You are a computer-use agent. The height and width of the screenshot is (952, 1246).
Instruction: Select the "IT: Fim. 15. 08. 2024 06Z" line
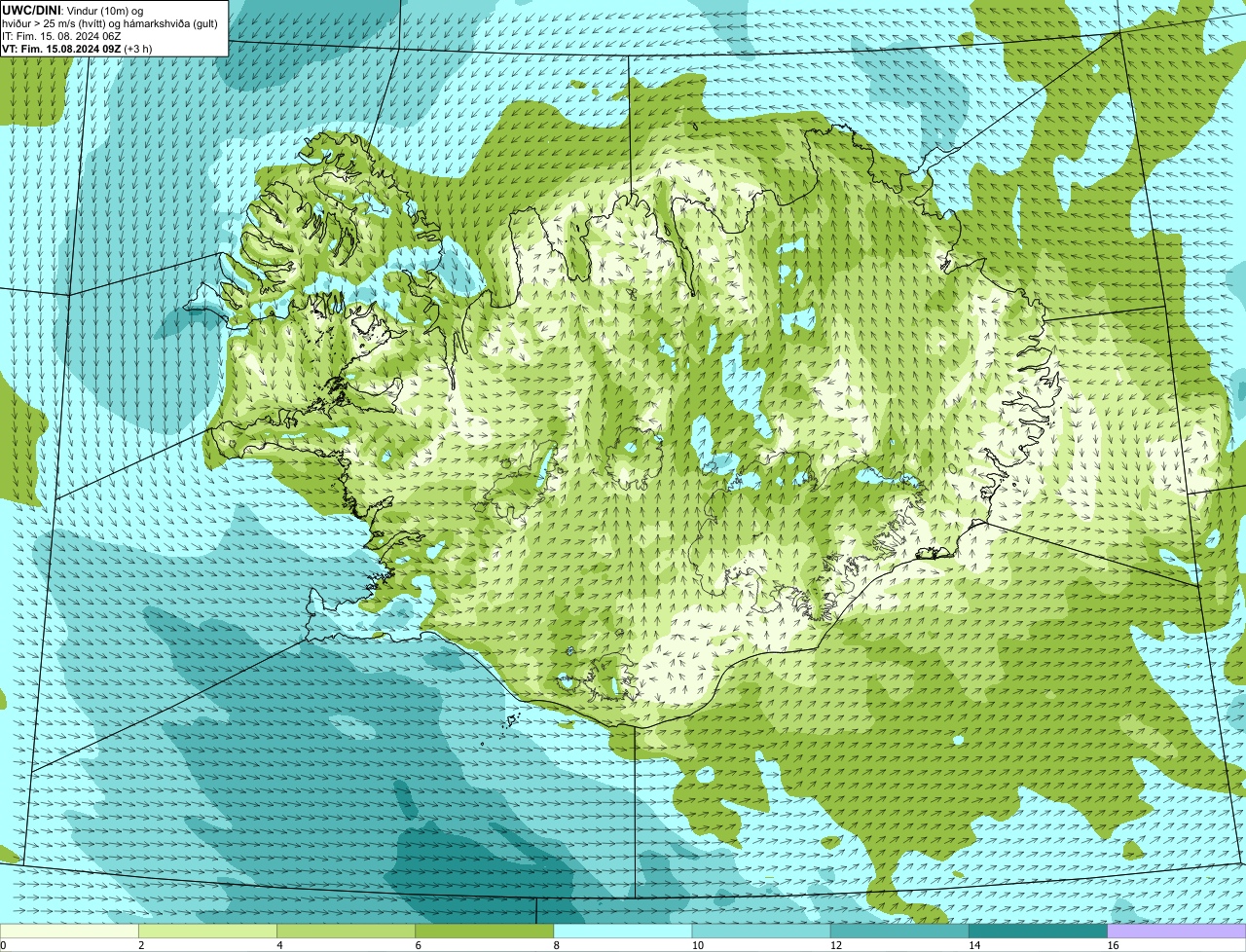tap(61, 35)
